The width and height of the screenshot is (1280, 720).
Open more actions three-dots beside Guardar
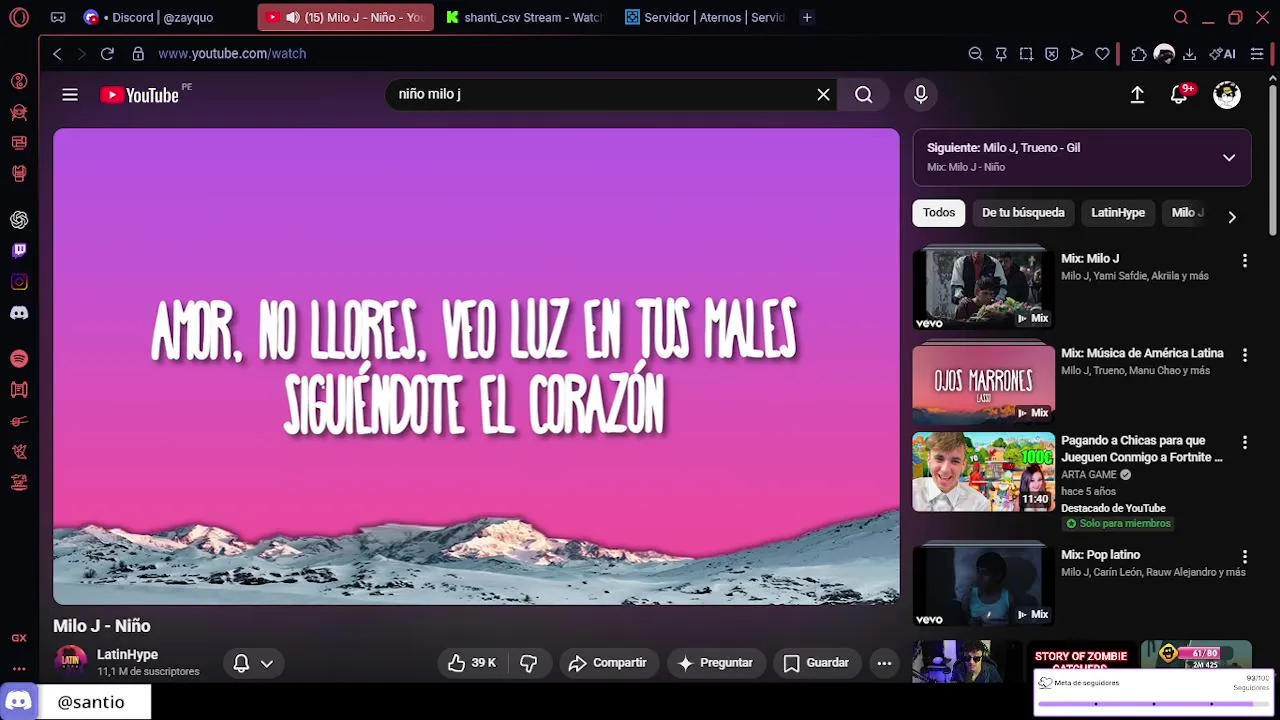pos(884,663)
